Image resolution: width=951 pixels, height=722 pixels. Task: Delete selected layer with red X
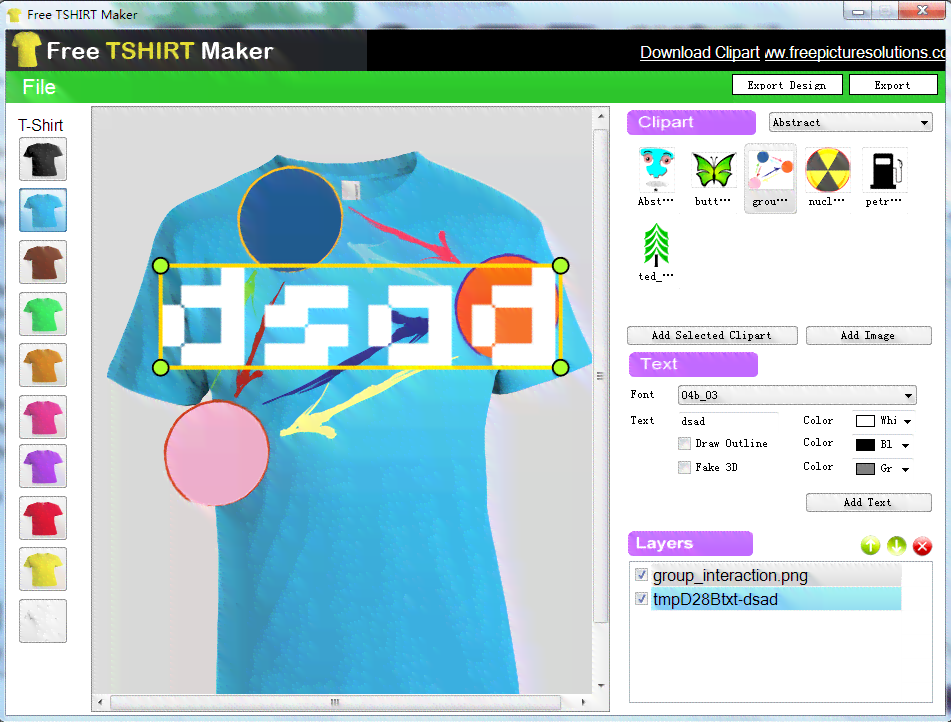(922, 545)
